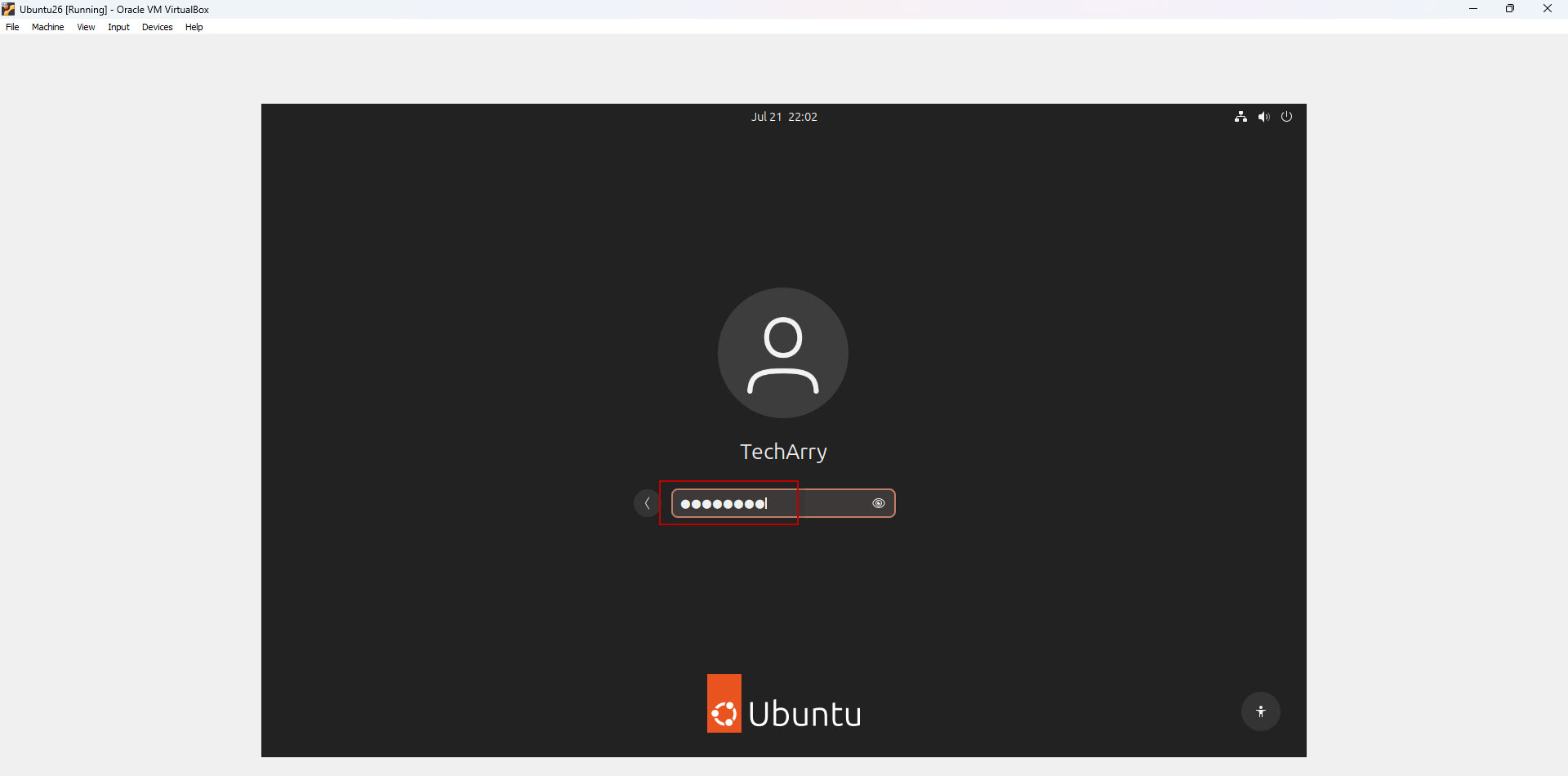Click the network status icon in top bar

pos(1241,117)
